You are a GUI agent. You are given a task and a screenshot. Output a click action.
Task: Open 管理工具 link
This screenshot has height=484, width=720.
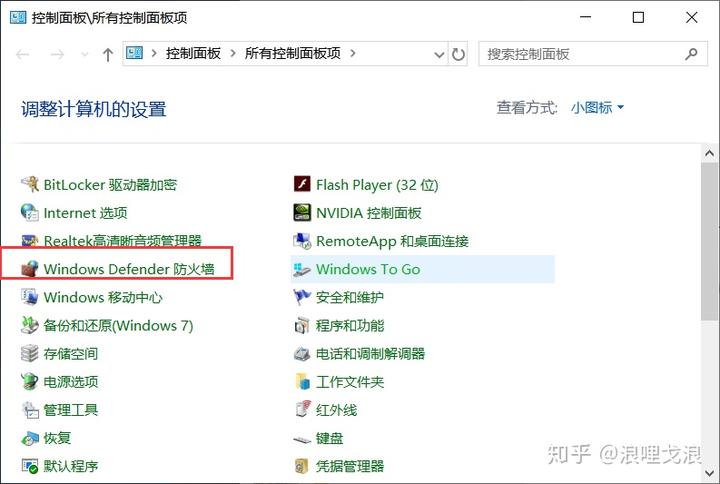click(x=71, y=410)
